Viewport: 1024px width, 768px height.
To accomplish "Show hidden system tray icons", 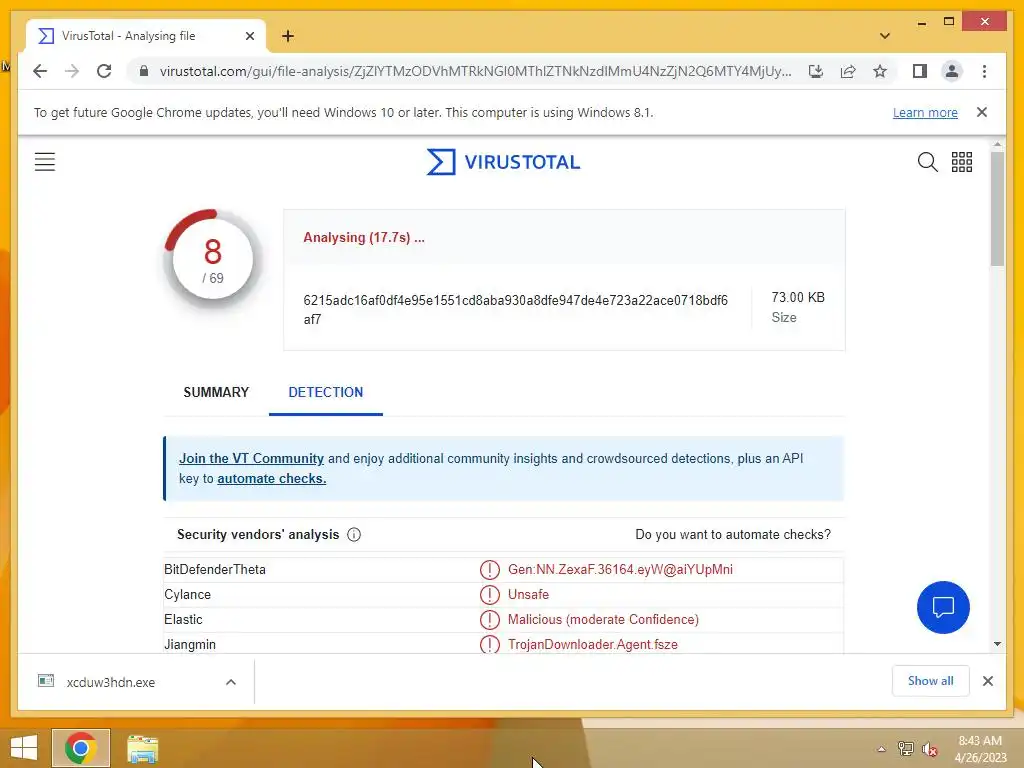I will click(x=881, y=749).
